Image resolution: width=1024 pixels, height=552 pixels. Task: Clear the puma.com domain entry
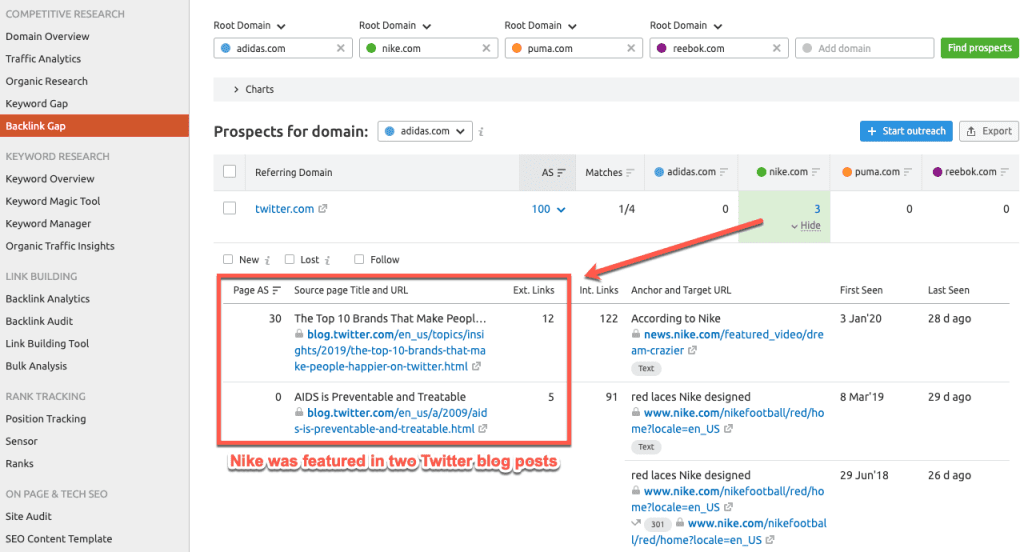coord(632,48)
